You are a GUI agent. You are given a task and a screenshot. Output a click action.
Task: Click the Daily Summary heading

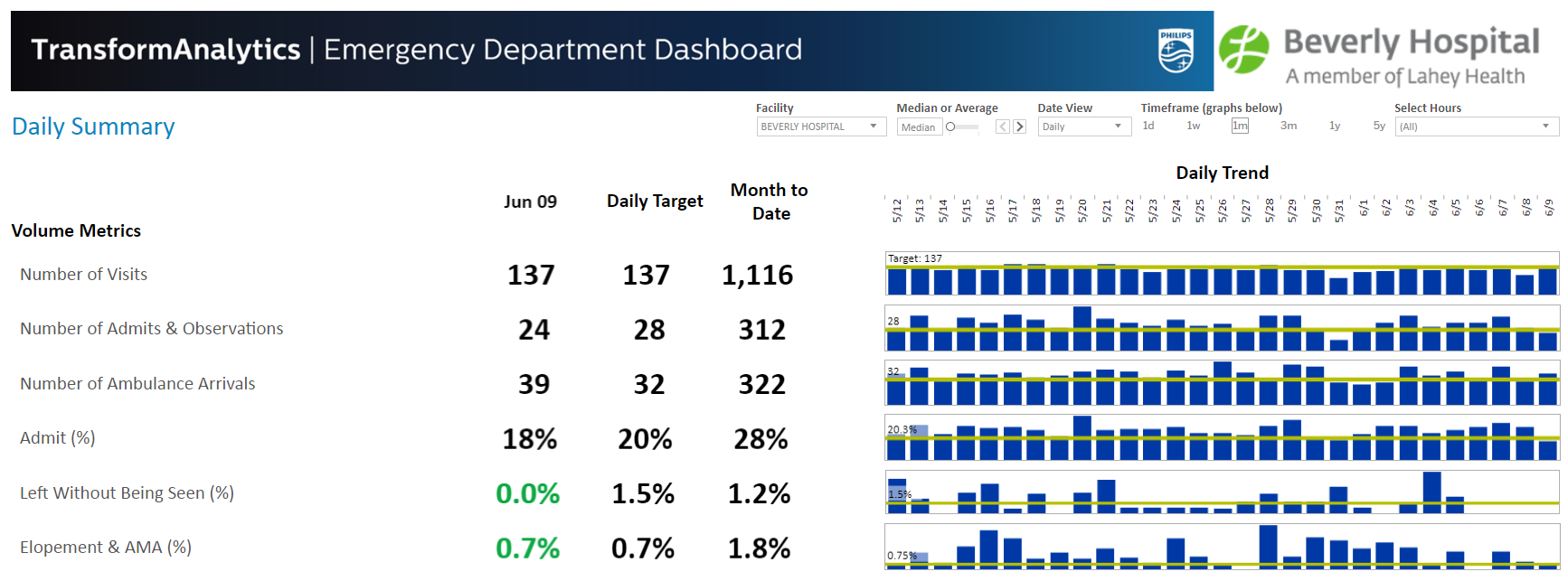[93, 127]
